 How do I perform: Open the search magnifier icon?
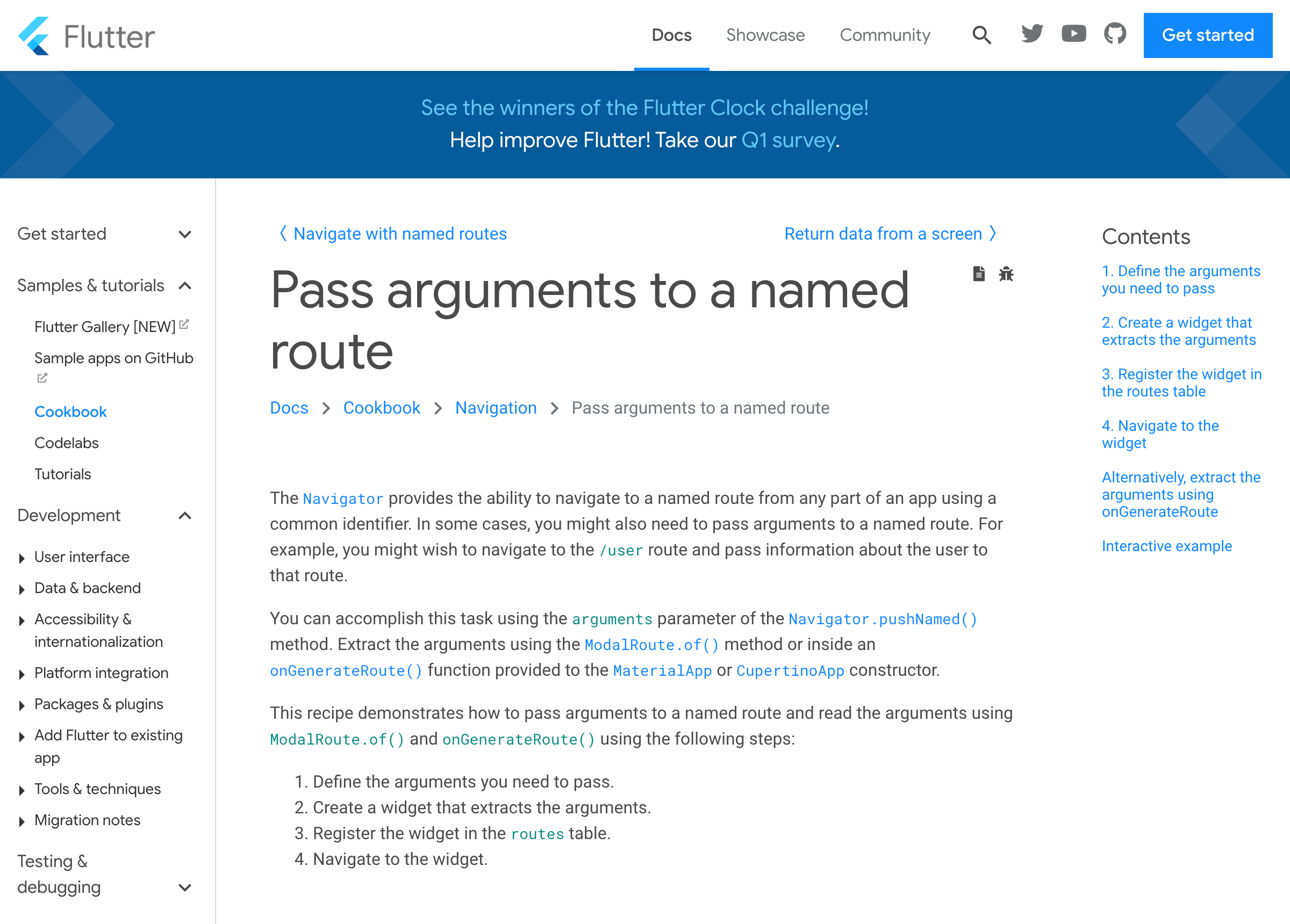(981, 35)
